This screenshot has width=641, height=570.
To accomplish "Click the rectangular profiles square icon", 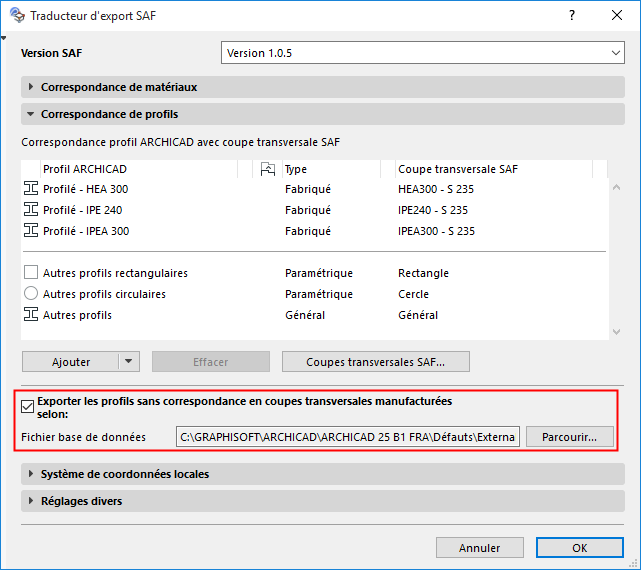I will tap(31, 272).
